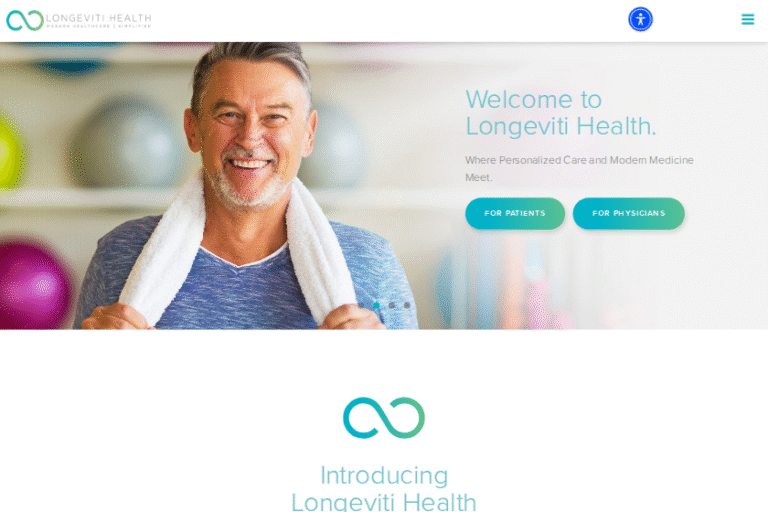The image size is (768, 512).
Task: Jump to the third carousel slide dot
Action: tap(391, 305)
